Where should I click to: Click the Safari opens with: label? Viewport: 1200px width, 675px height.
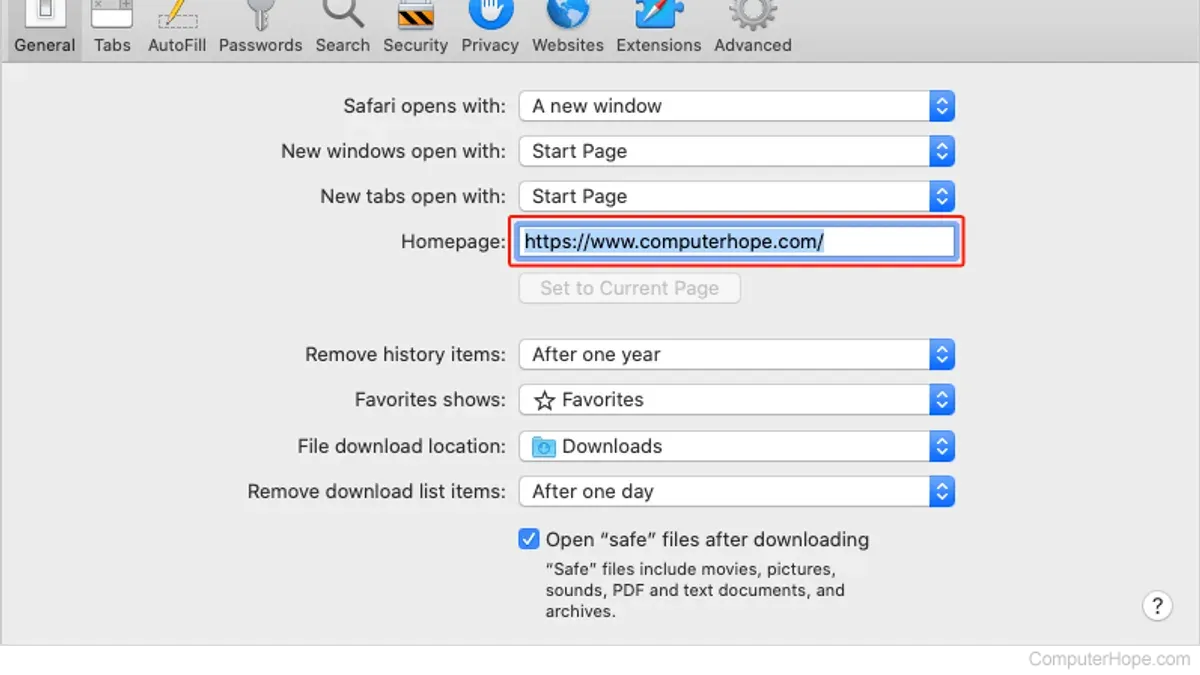click(x=425, y=106)
